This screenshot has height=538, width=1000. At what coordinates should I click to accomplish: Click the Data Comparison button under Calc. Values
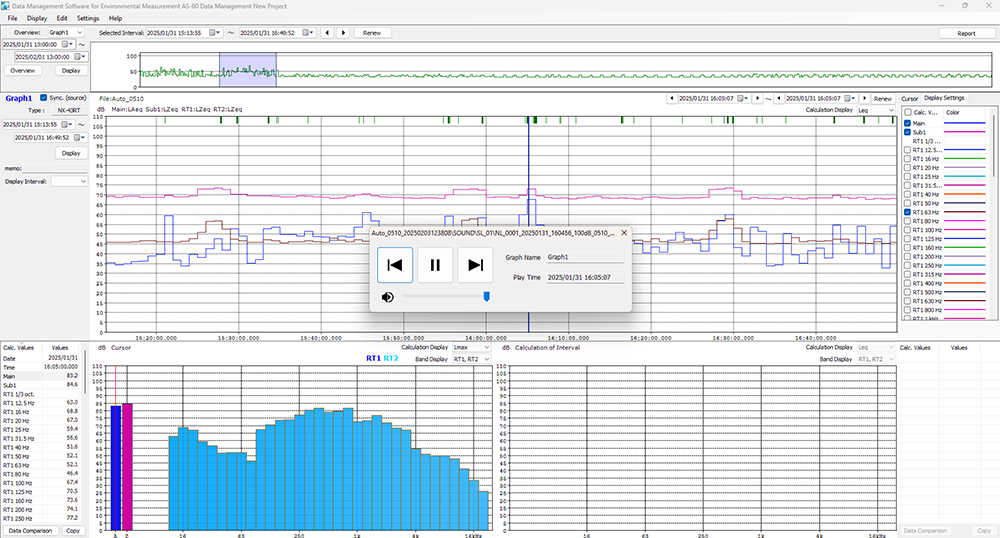pyautogui.click(x=30, y=530)
